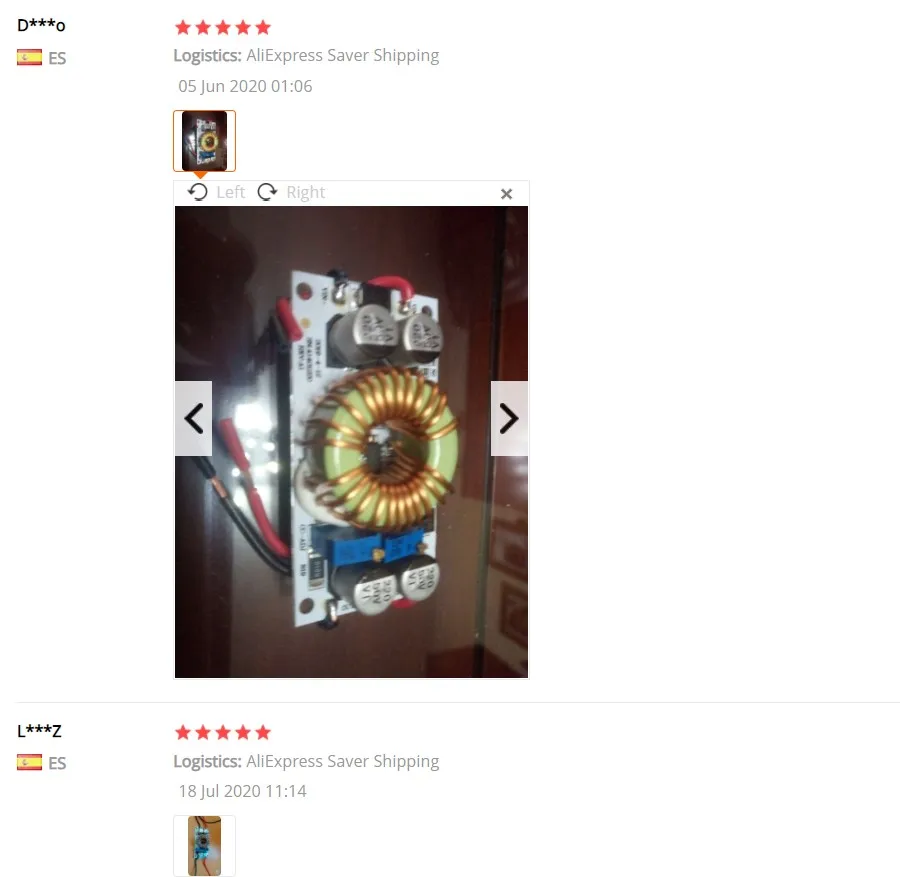Screen dimensions: 900x877
Task: Show the previous review photo
Action: (193, 418)
